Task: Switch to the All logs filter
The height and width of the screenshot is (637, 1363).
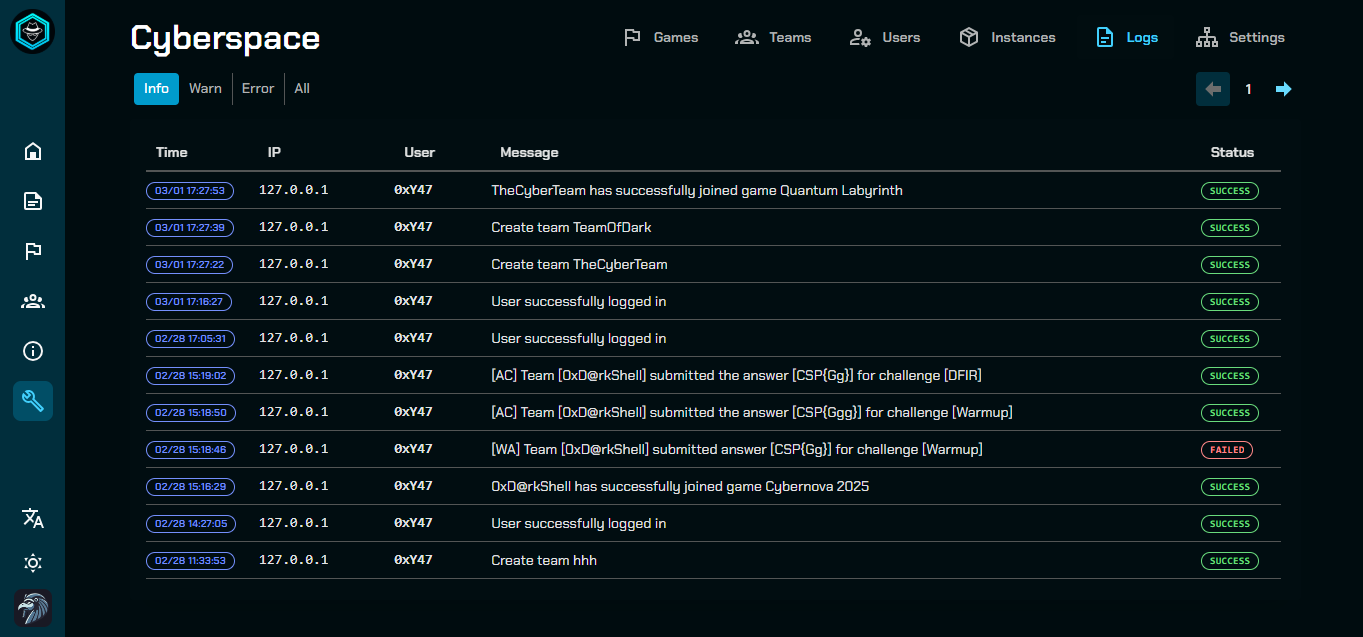Action: [301, 88]
